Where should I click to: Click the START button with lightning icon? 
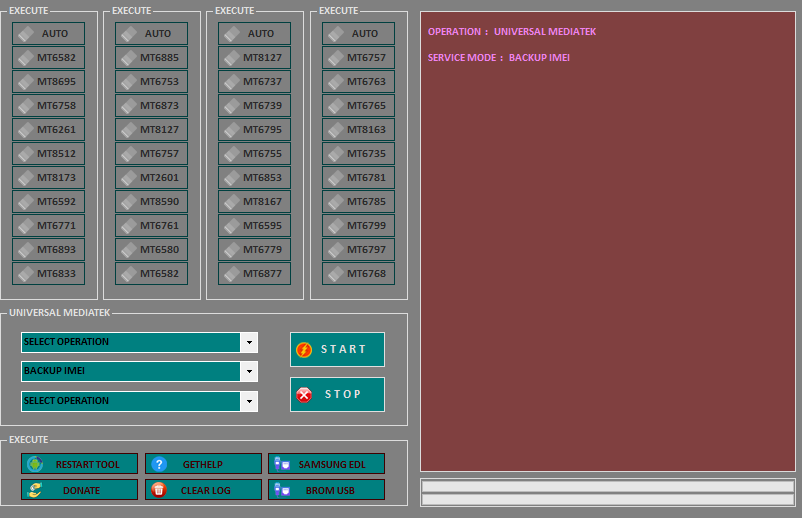coord(337,349)
